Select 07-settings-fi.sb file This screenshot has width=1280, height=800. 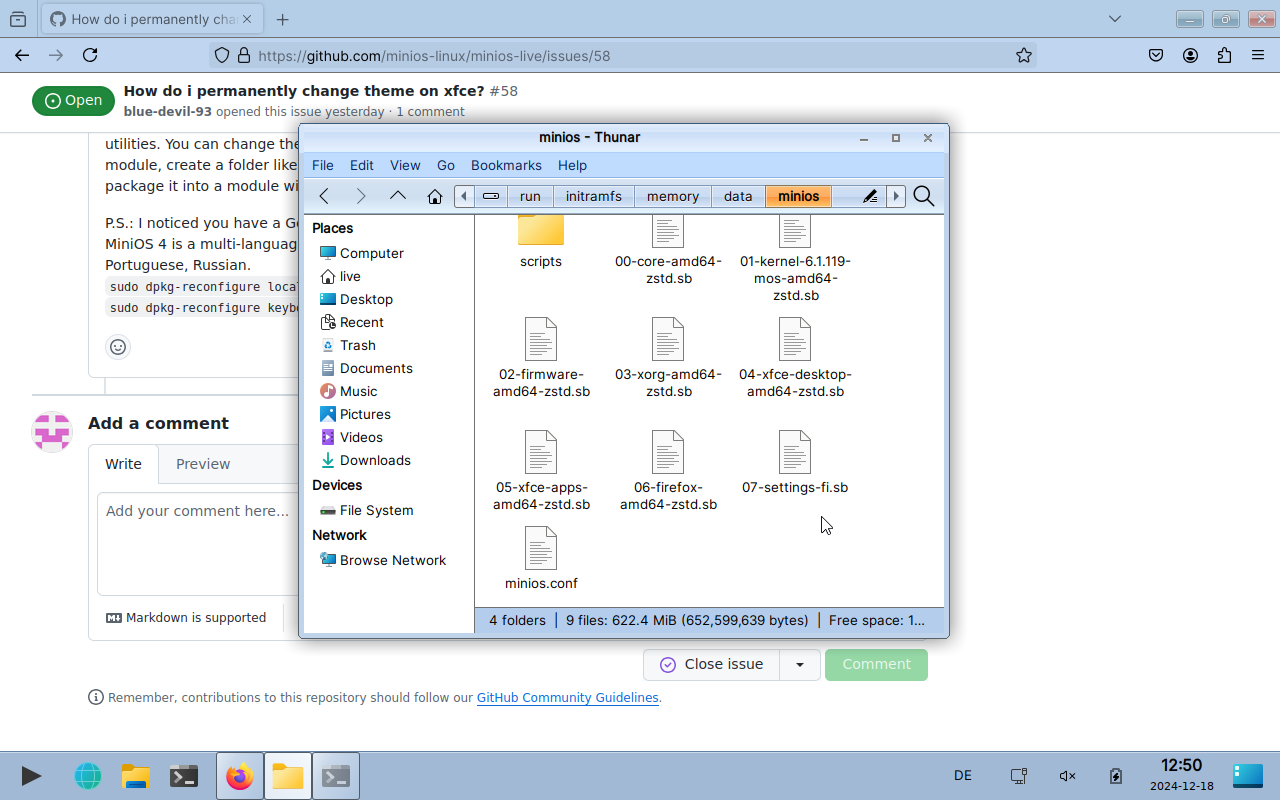coord(795,463)
